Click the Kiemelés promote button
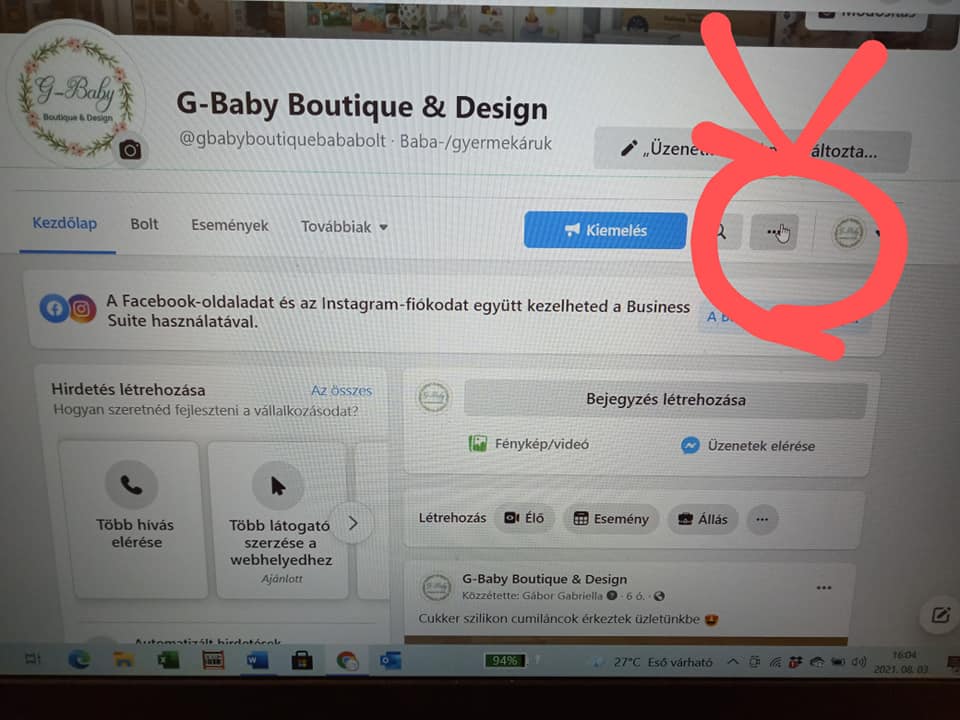960x720 pixels. click(x=605, y=230)
